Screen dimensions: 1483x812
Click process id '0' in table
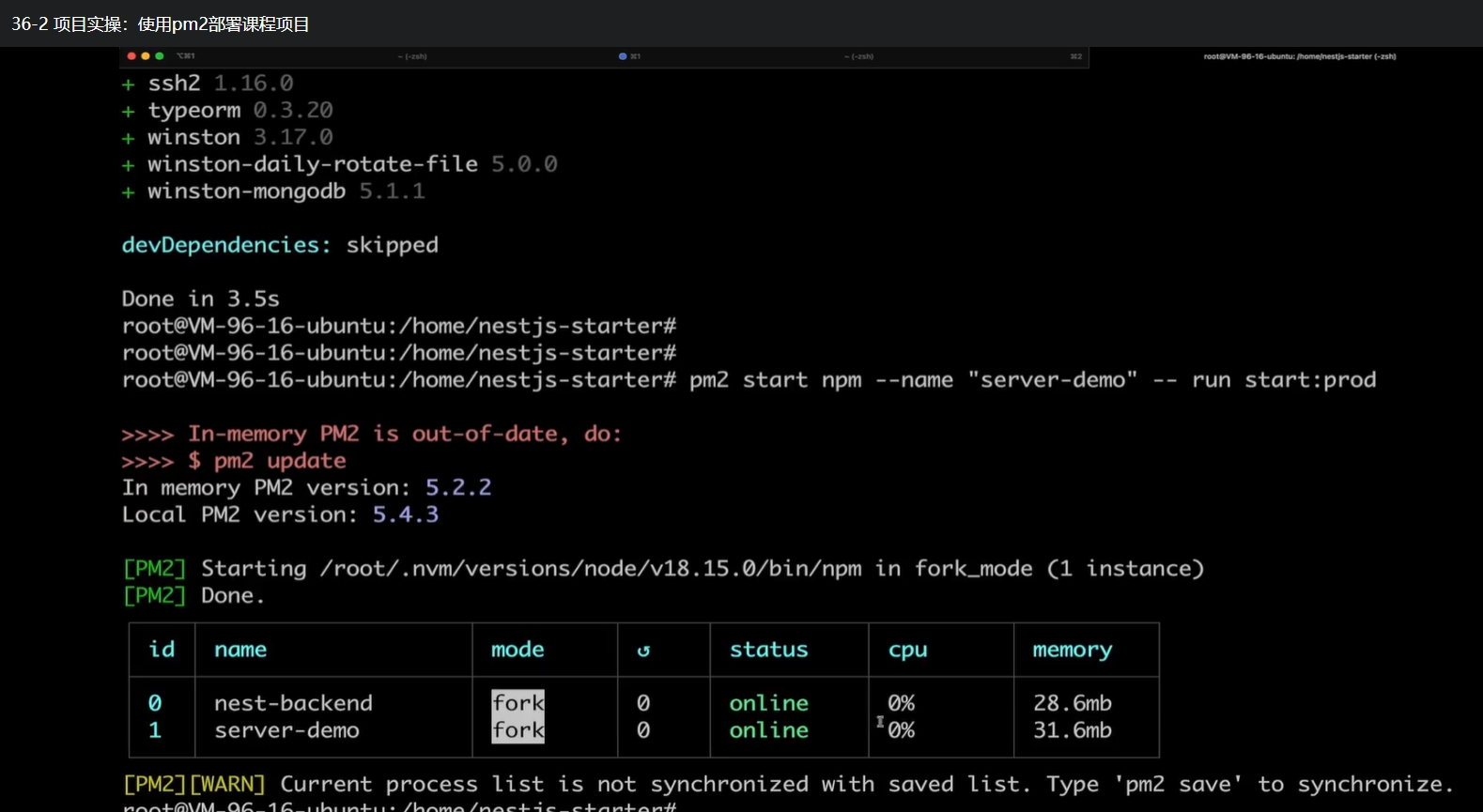(155, 703)
